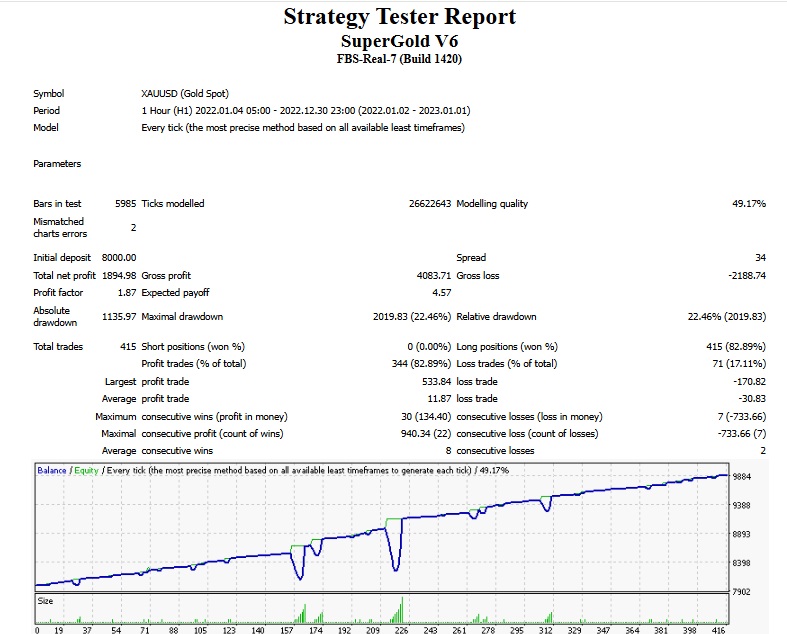Select the Loss trades value 71 (17.11%)
This screenshot has width=787, height=634.
739,363
